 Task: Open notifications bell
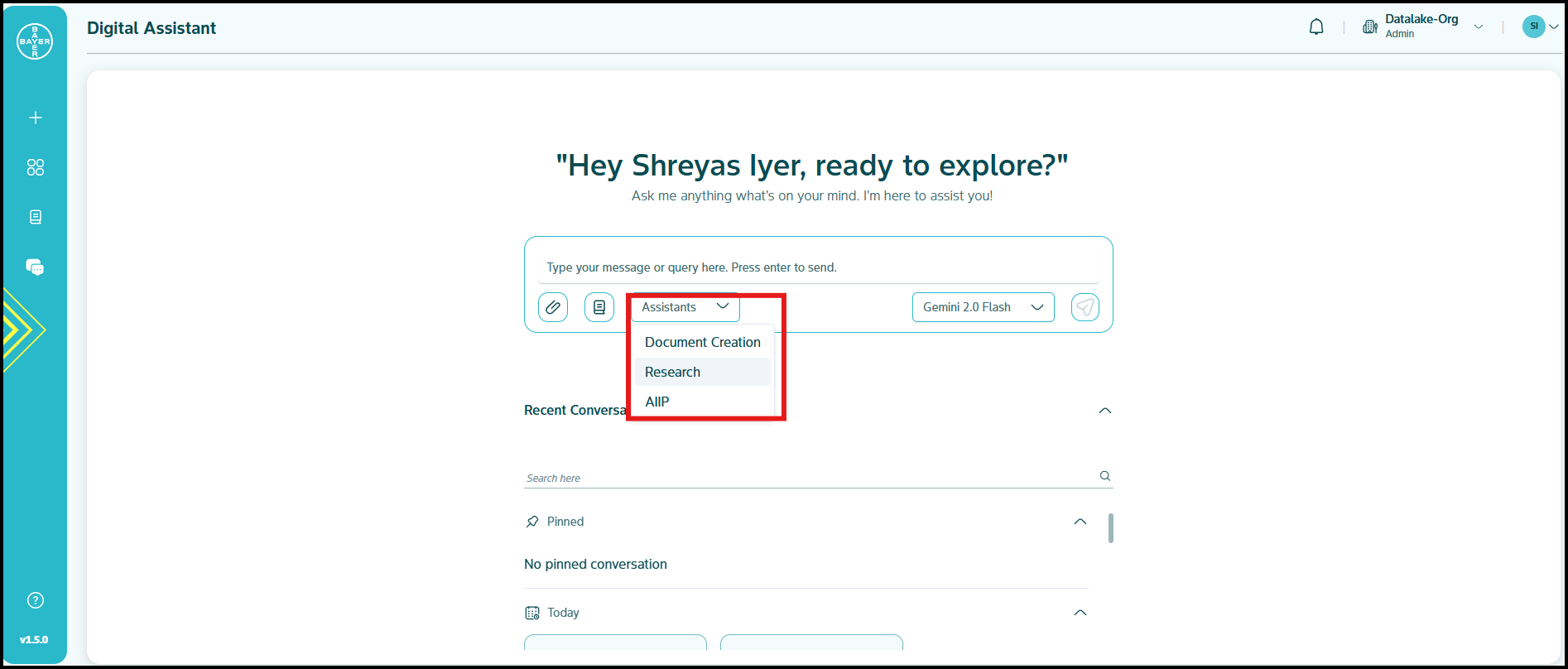(x=1316, y=27)
